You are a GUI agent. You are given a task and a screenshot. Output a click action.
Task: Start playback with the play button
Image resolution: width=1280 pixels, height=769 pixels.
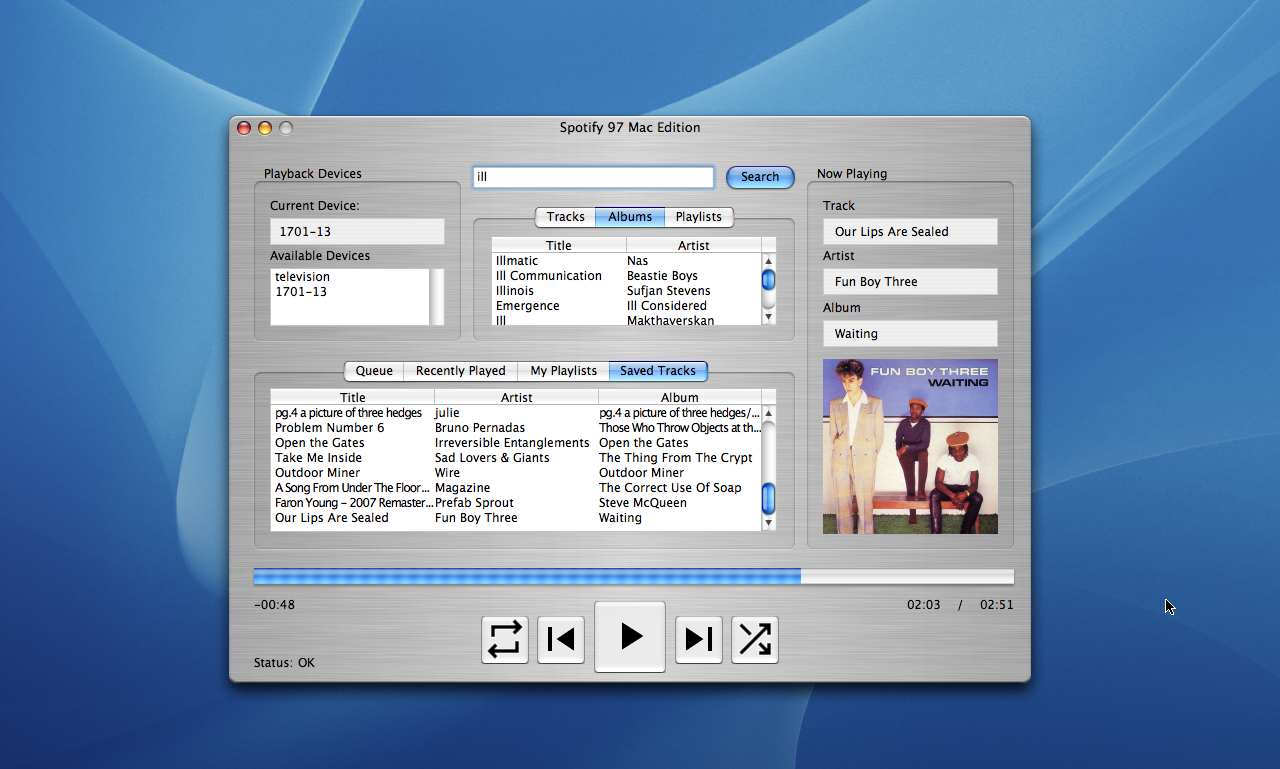pos(630,637)
